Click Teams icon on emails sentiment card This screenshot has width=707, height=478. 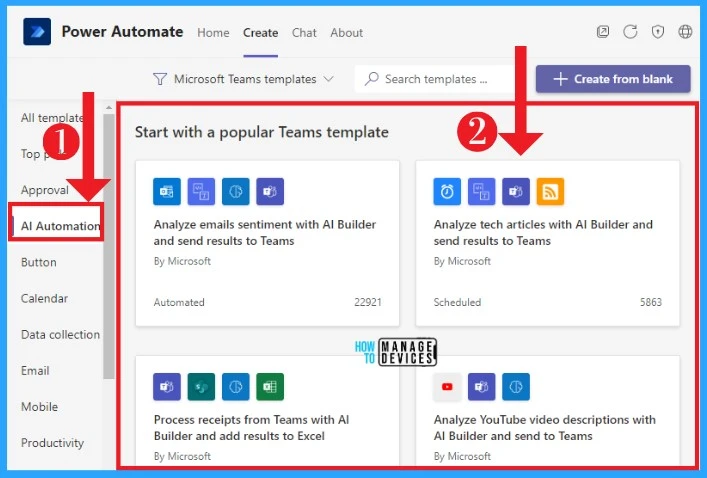click(x=270, y=191)
